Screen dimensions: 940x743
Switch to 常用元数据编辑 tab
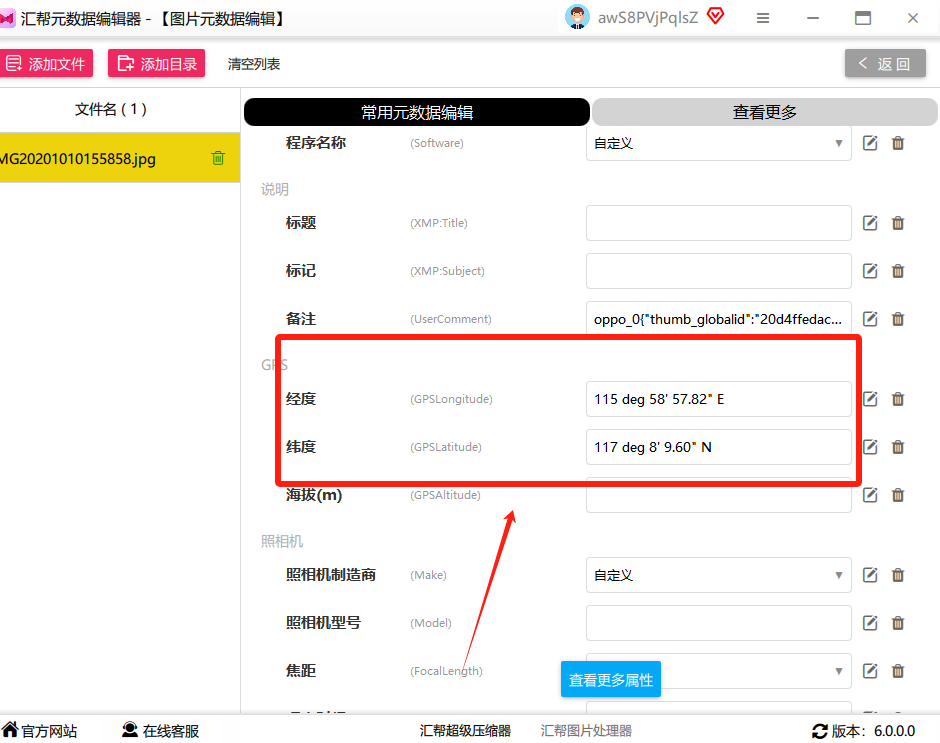tap(417, 112)
